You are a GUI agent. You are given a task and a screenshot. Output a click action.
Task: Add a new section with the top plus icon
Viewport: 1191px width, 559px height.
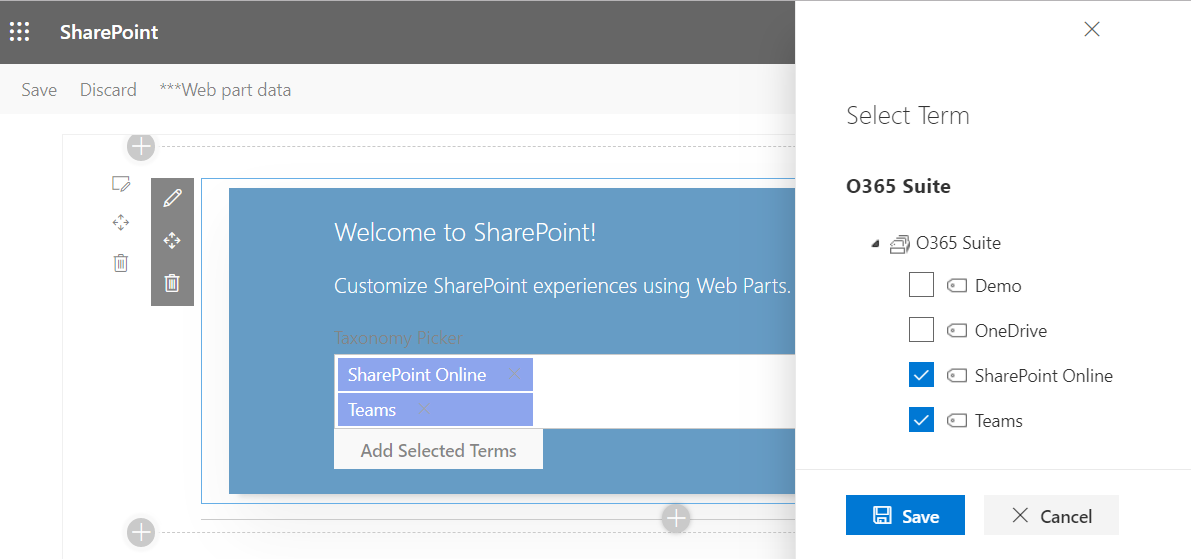click(141, 147)
